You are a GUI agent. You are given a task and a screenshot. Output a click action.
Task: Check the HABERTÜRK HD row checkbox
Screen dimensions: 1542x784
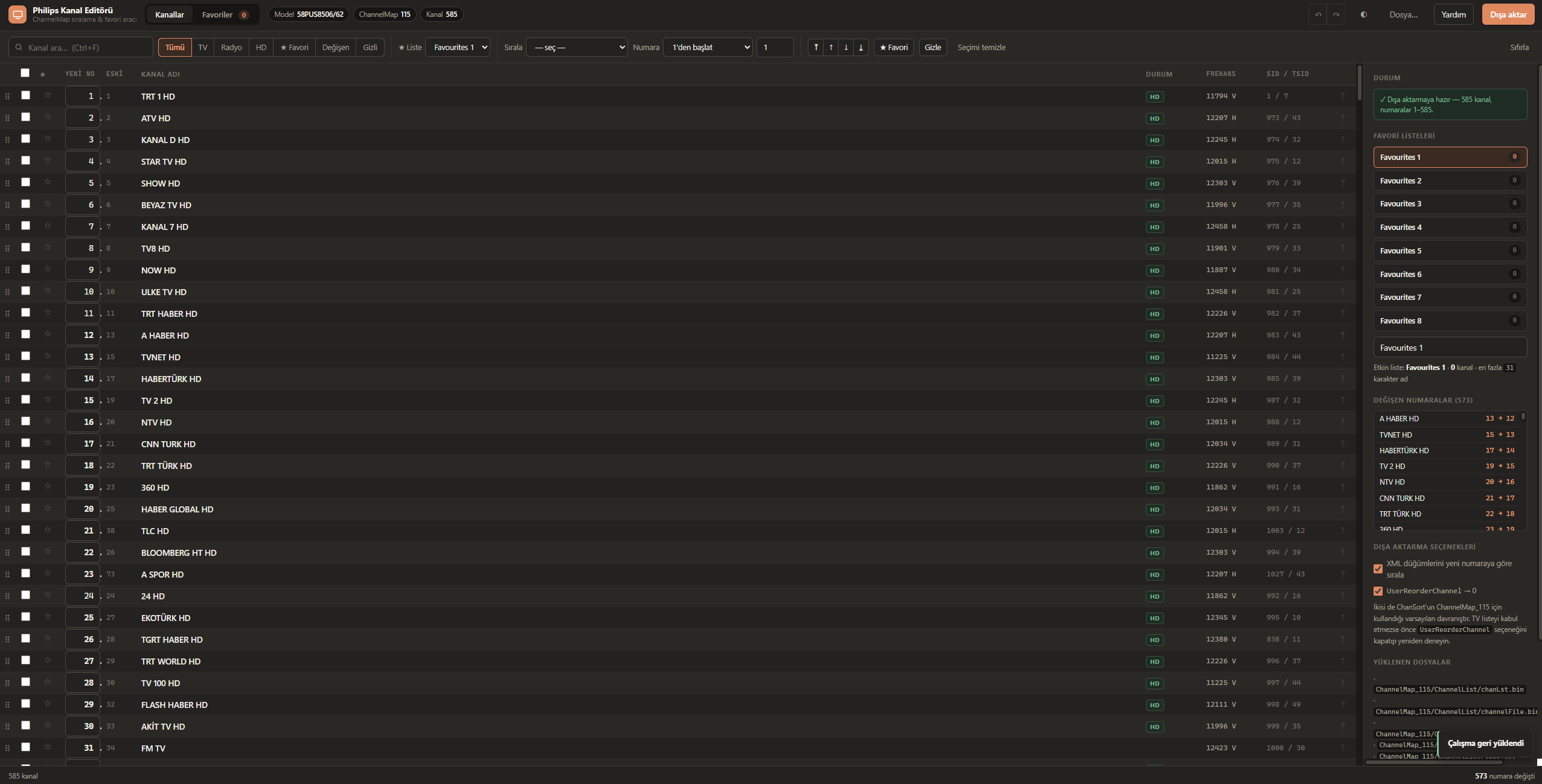(25, 378)
